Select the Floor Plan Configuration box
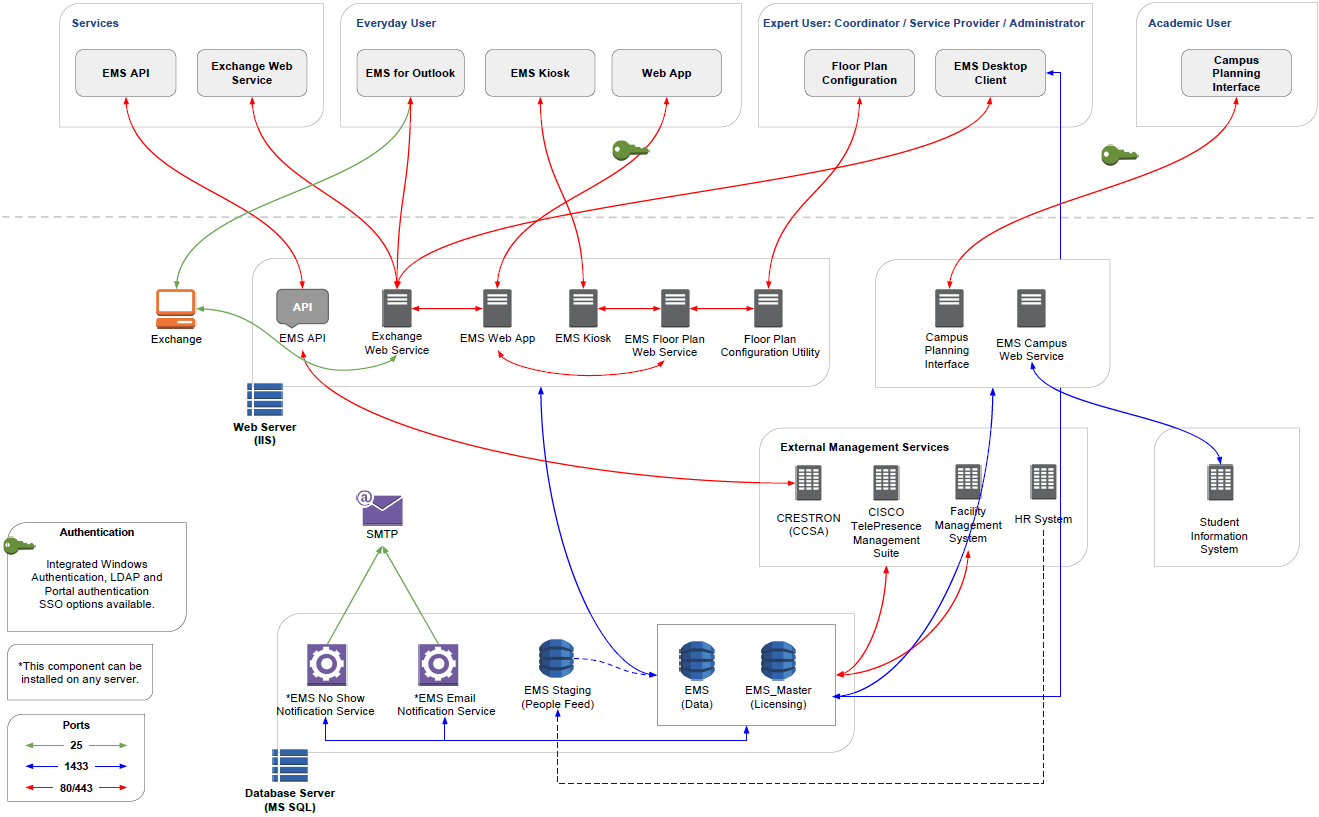 pyautogui.click(x=859, y=74)
